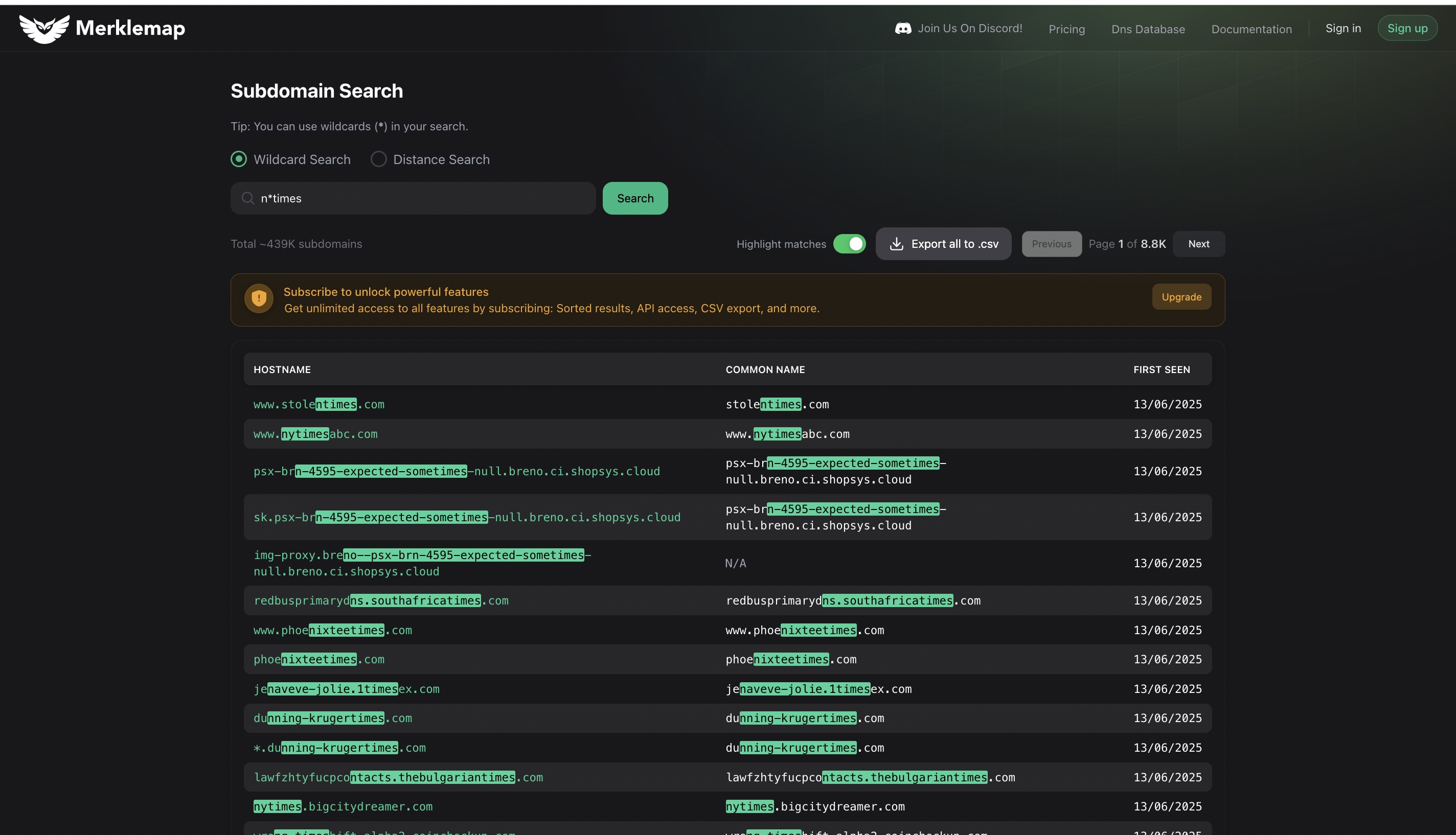This screenshot has height=835, width=1456.
Task: Focus the search field containing n*times
Action: pyautogui.click(x=413, y=198)
